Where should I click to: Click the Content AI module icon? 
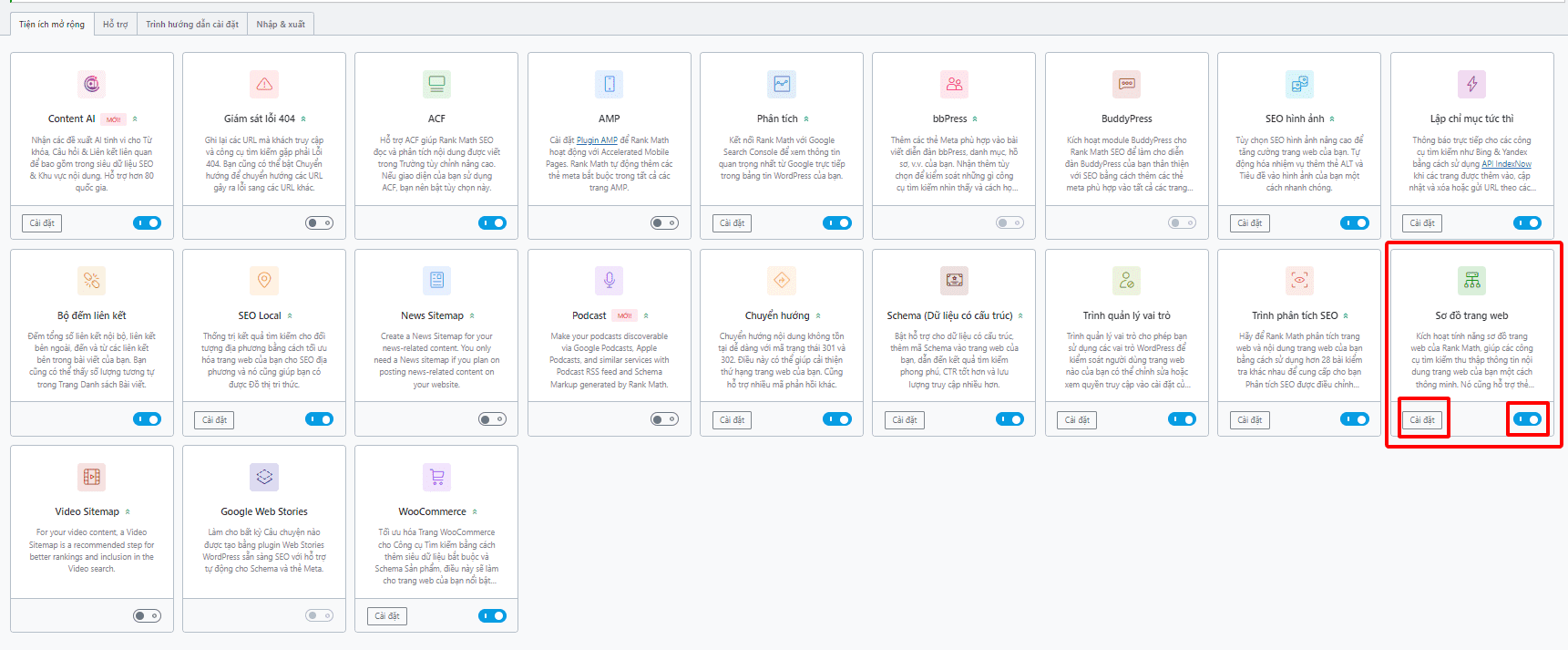click(x=91, y=84)
